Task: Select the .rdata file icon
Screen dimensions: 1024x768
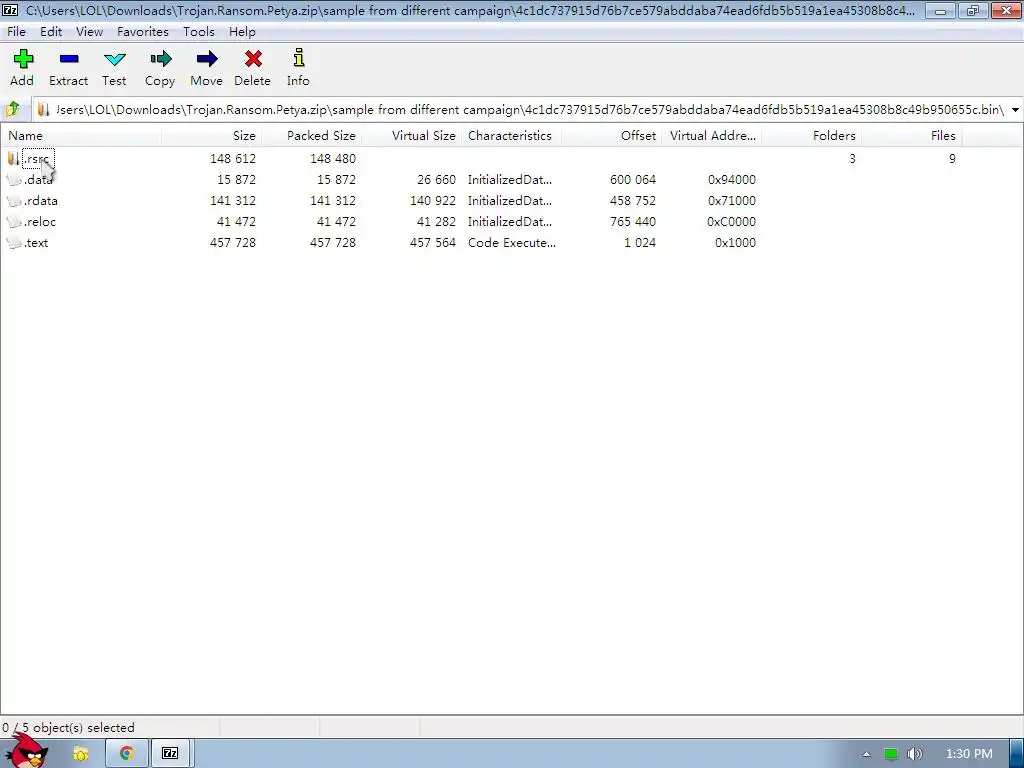Action: (14, 200)
